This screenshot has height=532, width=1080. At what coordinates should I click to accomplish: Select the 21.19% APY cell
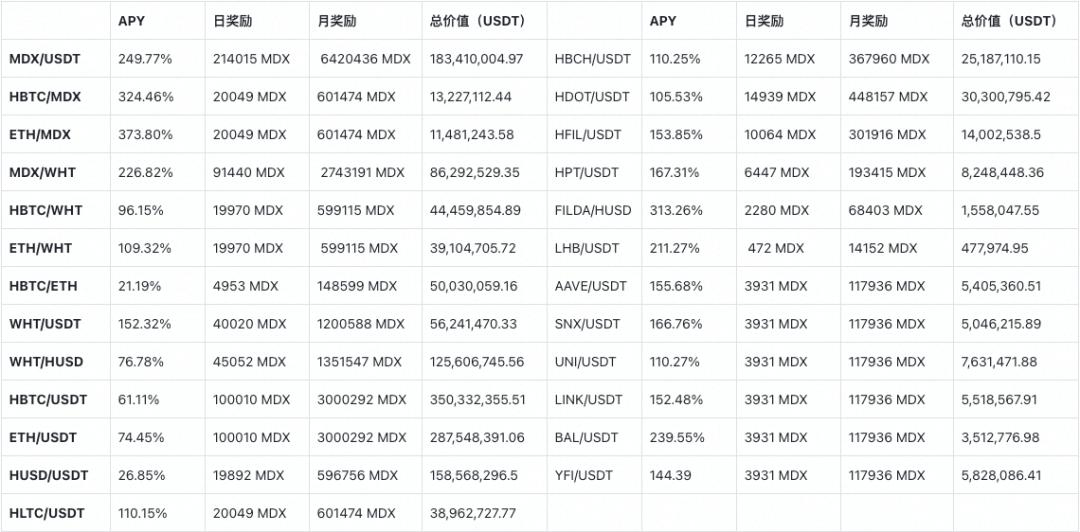tap(142, 286)
